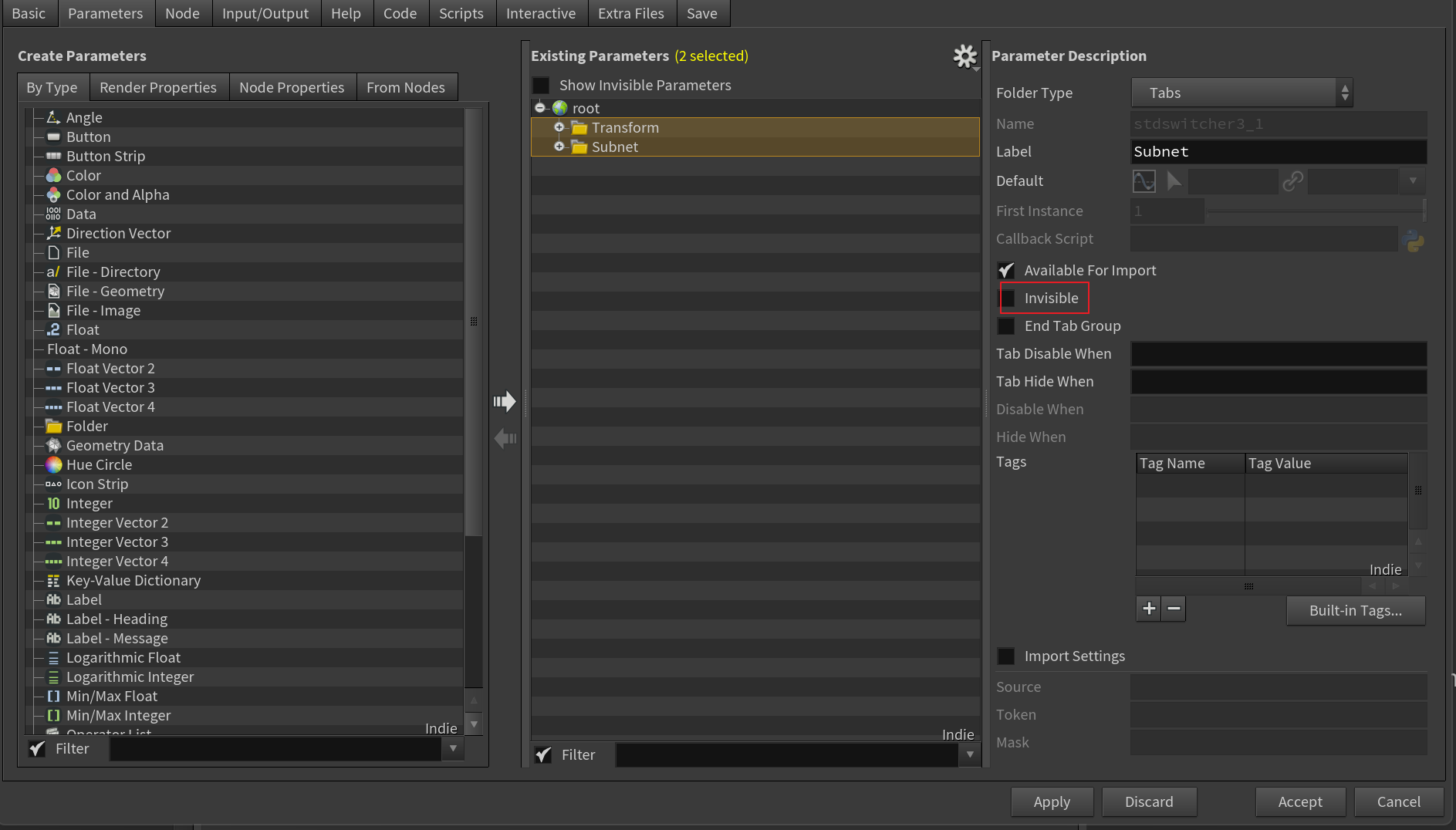
Task: Click the parameter type list scrollbar
Action: (x=474, y=322)
